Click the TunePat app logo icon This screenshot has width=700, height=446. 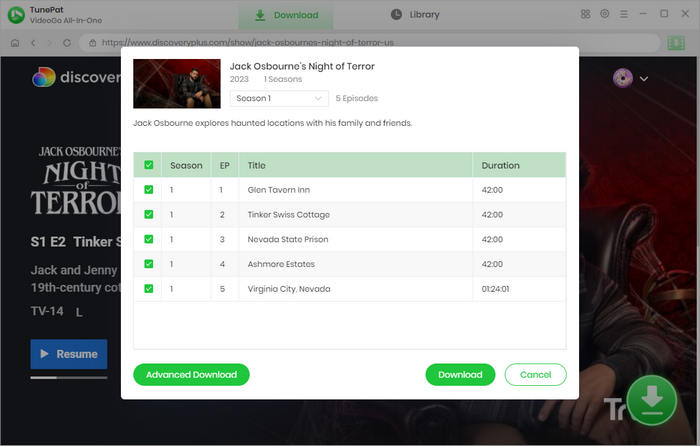pyautogui.click(x=17, y=15)
